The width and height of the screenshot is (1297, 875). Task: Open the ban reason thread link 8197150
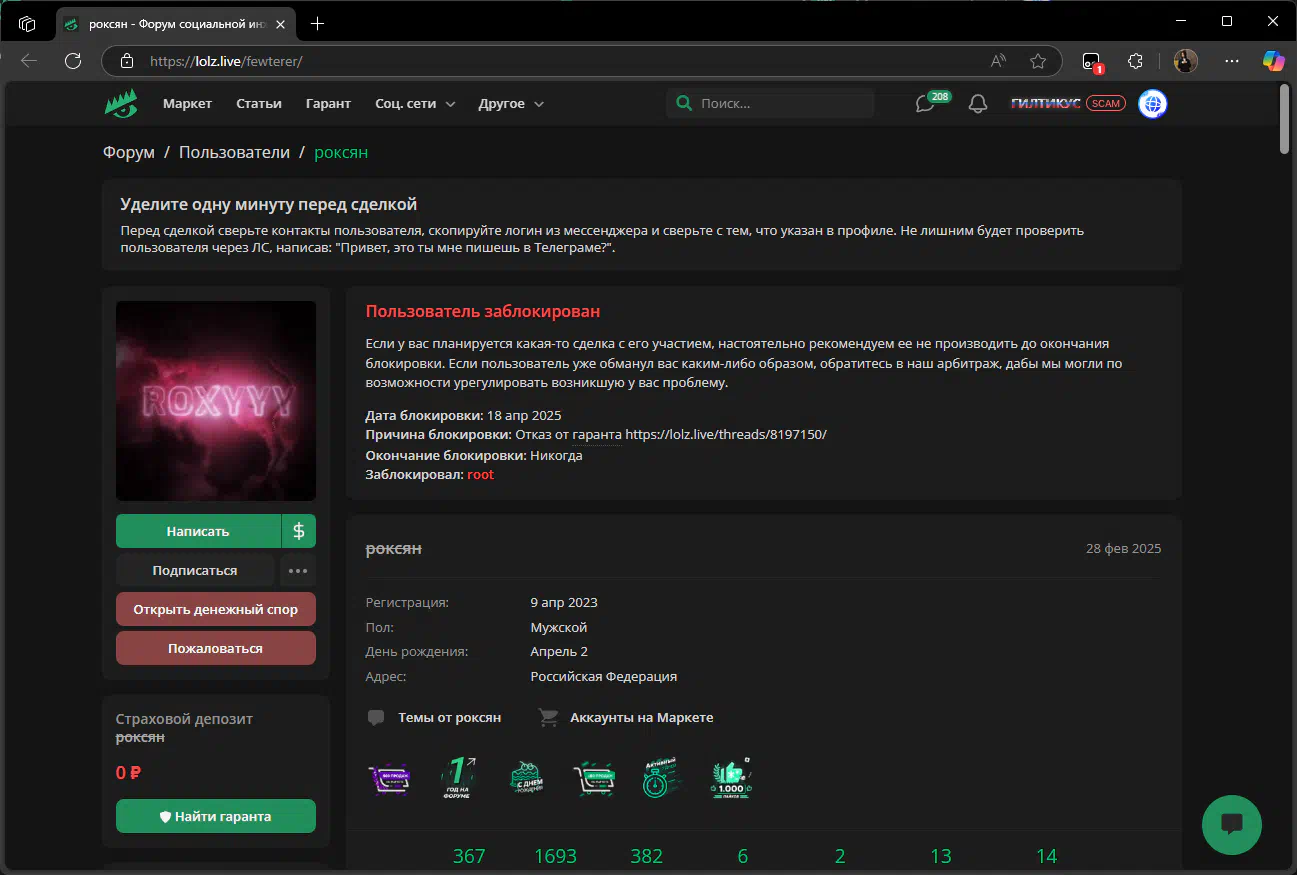[726, 435]
